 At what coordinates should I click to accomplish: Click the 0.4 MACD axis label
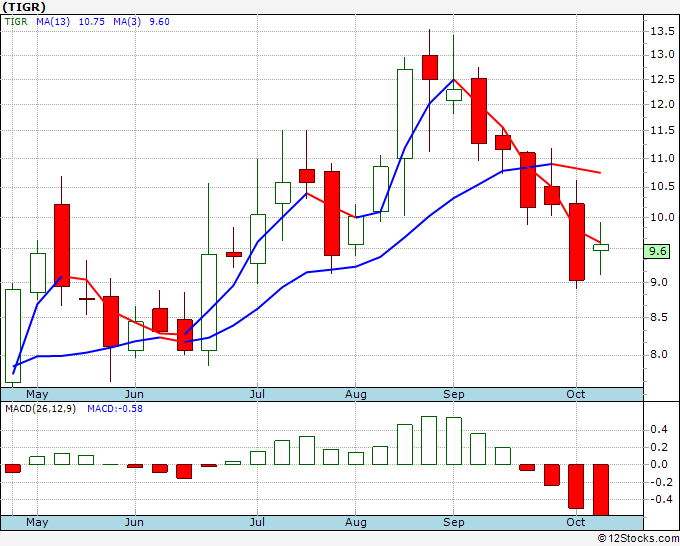point(659,429)
